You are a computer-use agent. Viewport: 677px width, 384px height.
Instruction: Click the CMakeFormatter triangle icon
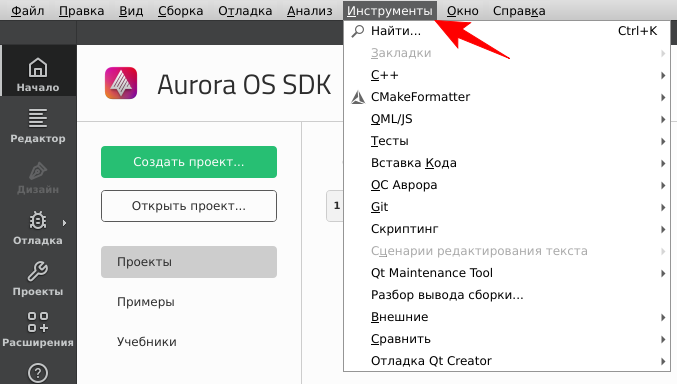coord(358,97)
